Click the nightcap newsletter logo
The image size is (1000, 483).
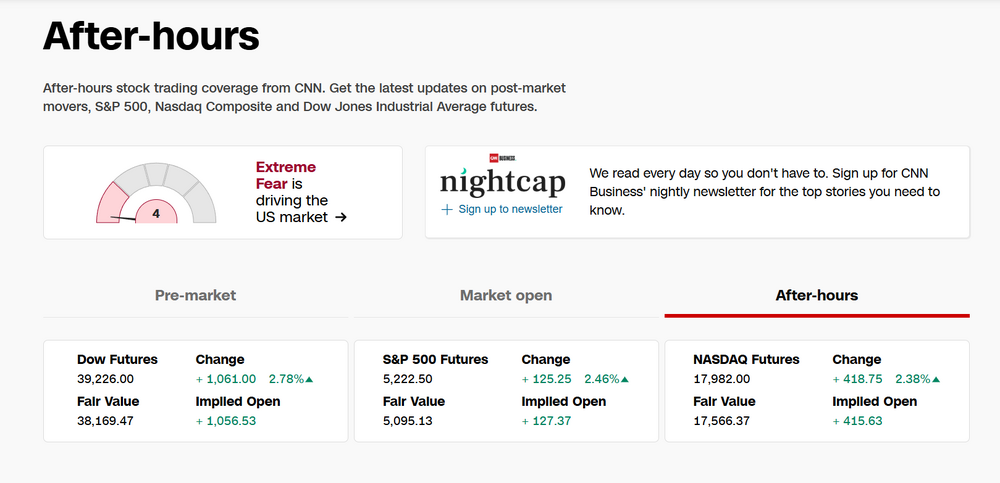pos(503,183)
